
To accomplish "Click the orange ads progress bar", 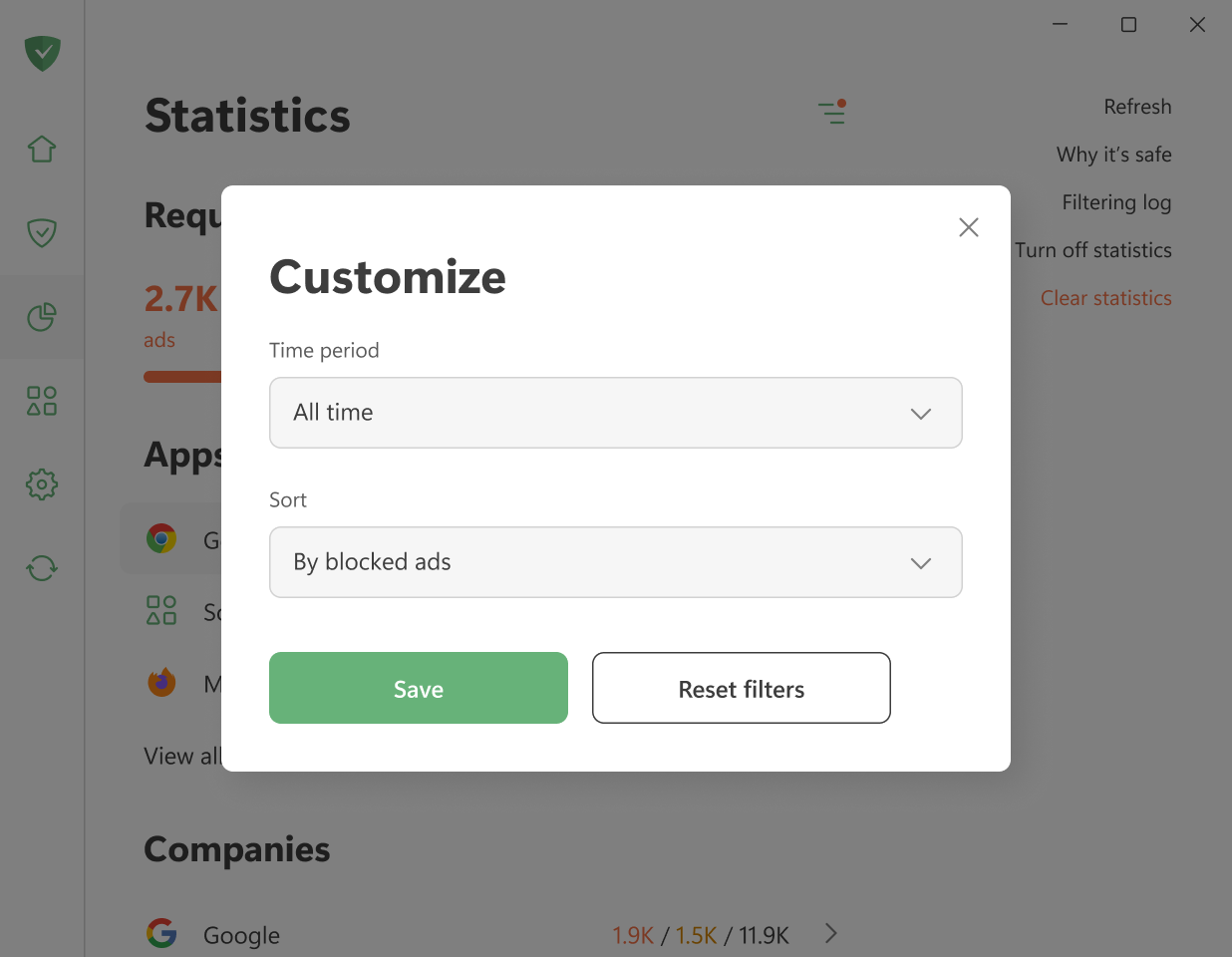I will coord(184,376).
